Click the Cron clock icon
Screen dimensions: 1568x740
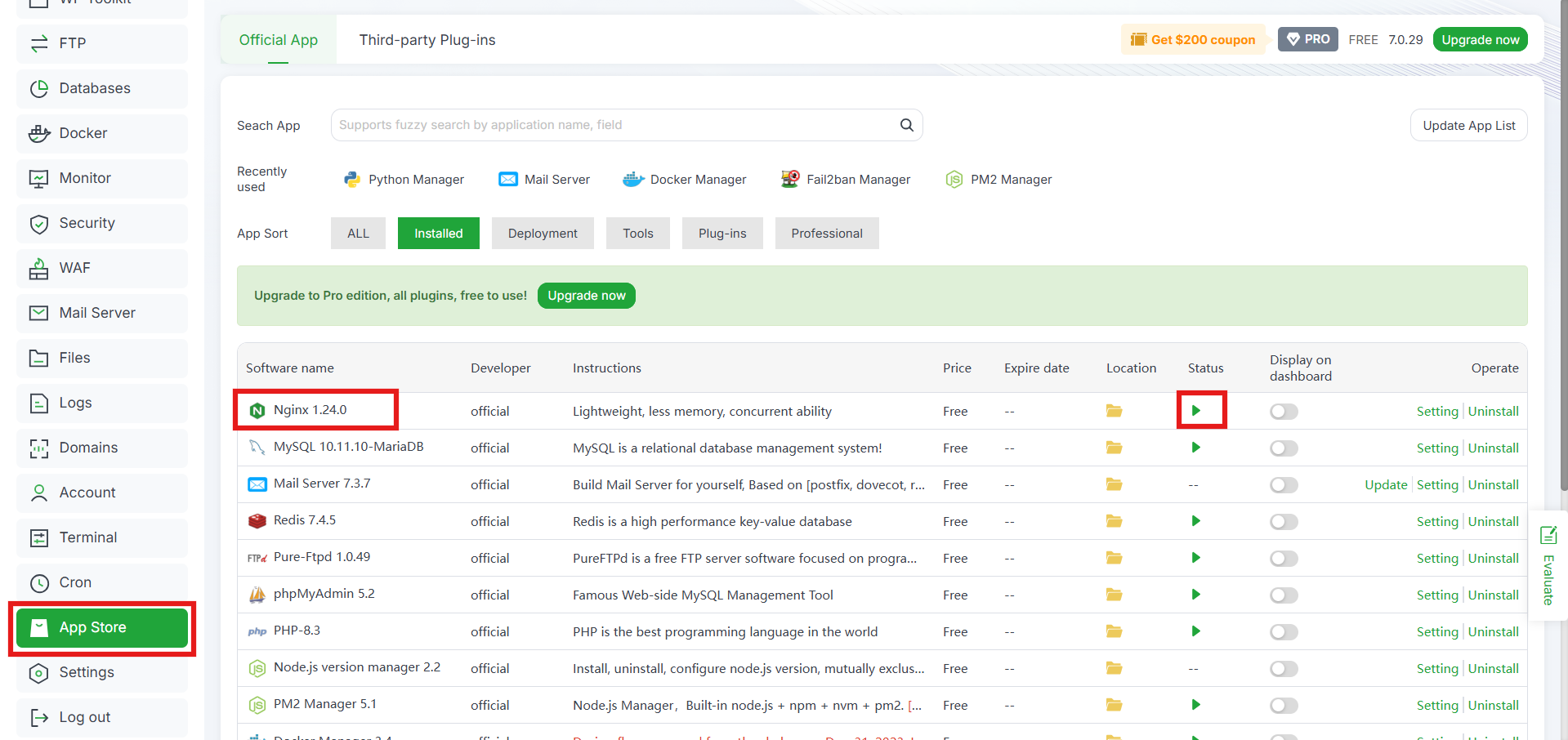(38, 582)
